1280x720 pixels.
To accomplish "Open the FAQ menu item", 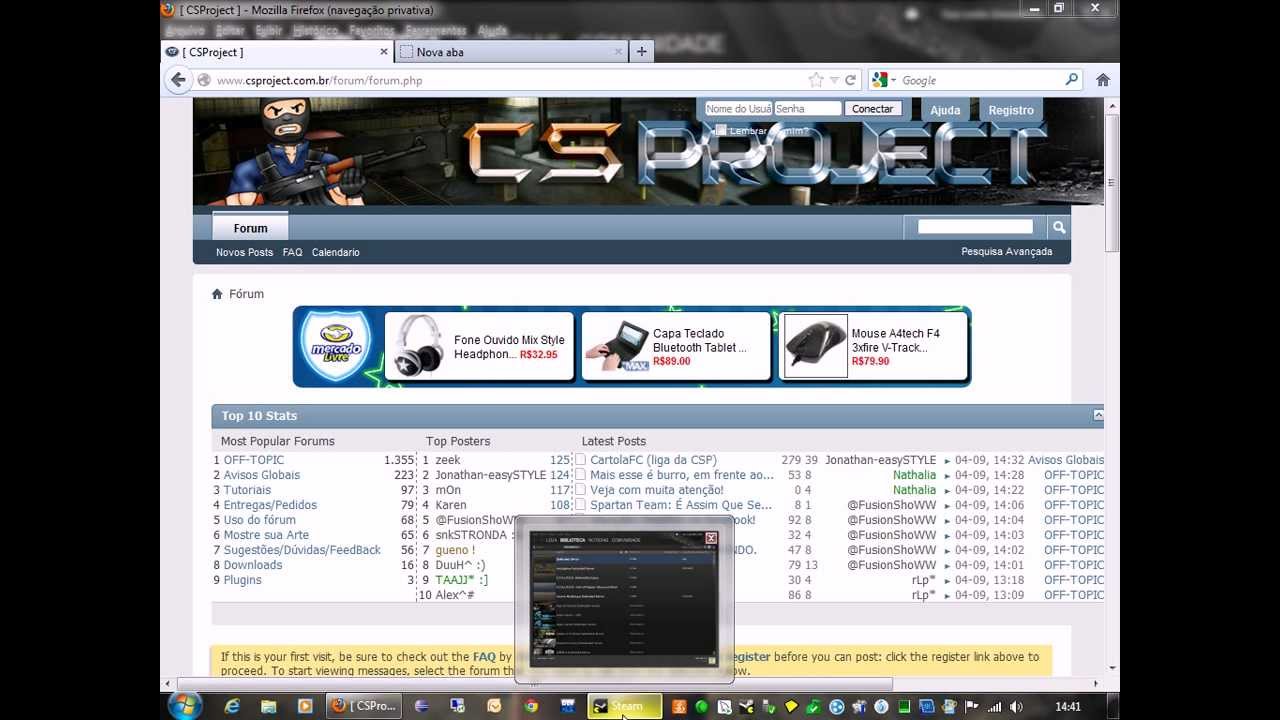I will [x=292, y=252].
